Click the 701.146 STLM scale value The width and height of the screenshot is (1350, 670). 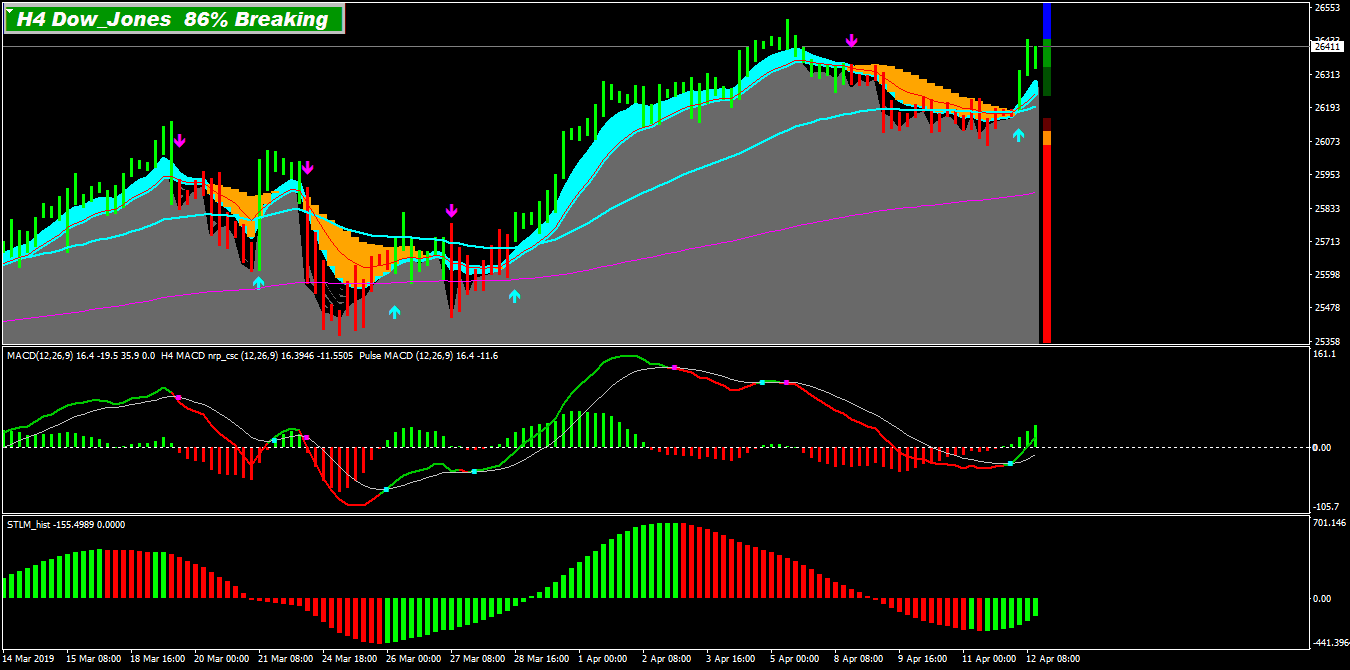tap(1327, 522)
